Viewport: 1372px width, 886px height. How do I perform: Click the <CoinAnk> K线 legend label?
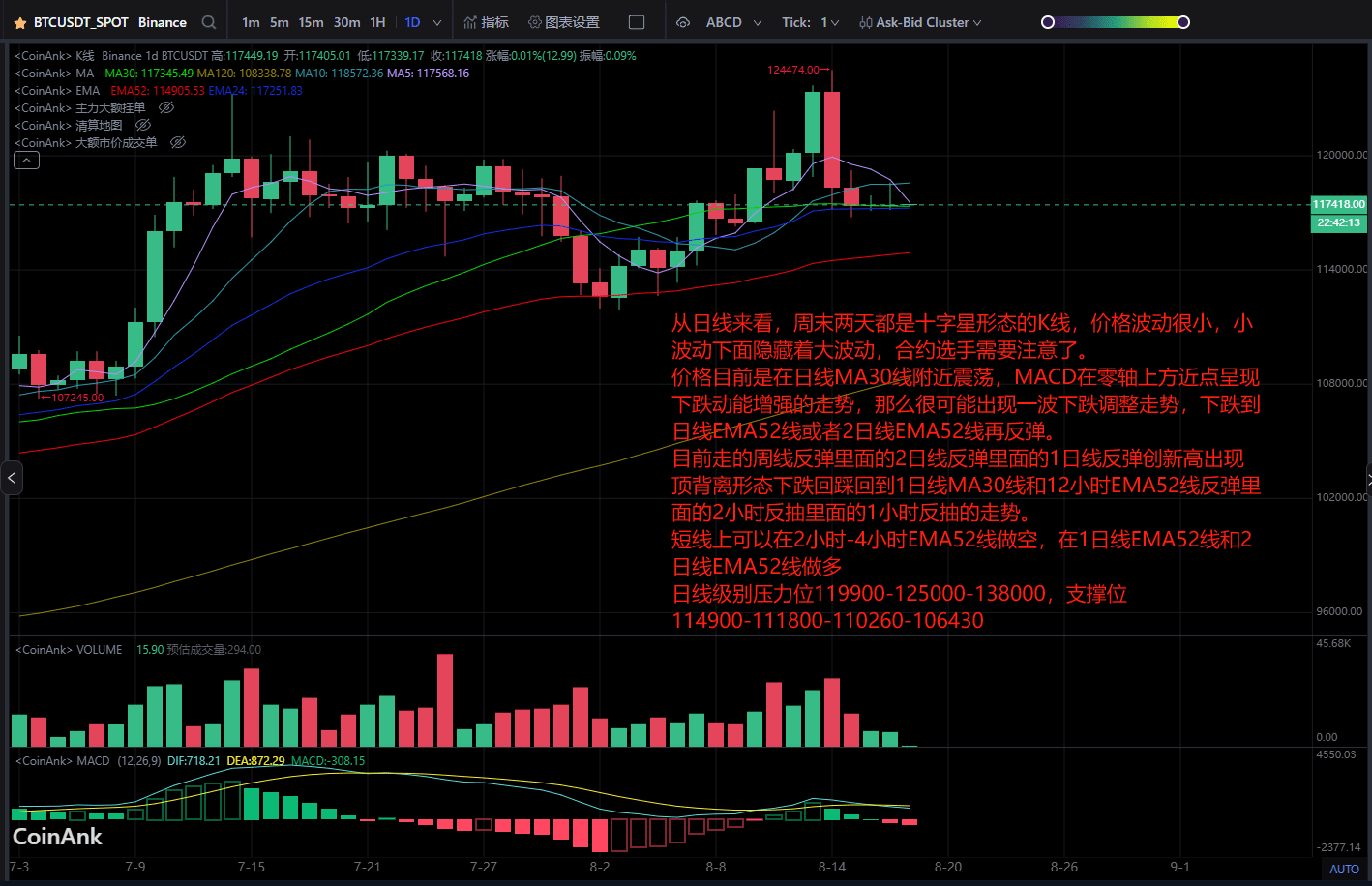(54, 56)
